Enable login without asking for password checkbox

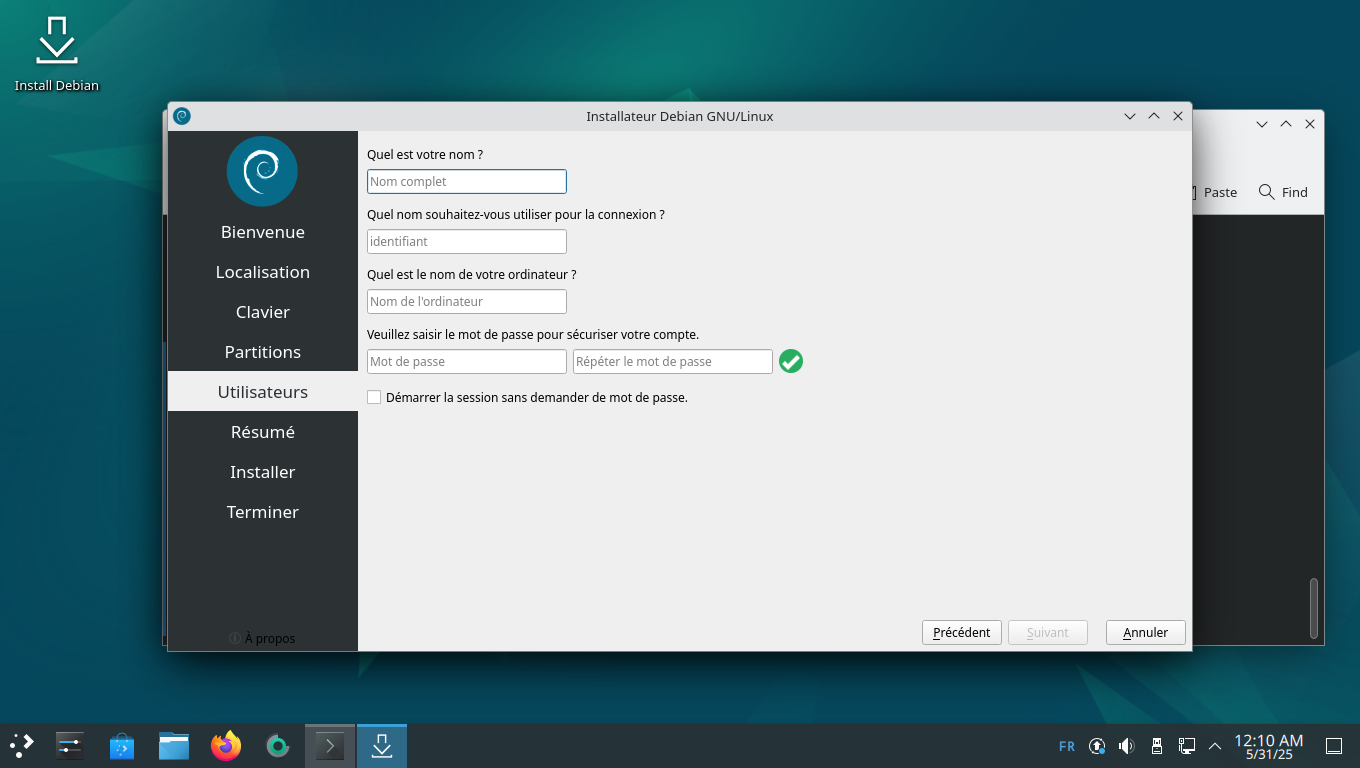click(374, 397)
